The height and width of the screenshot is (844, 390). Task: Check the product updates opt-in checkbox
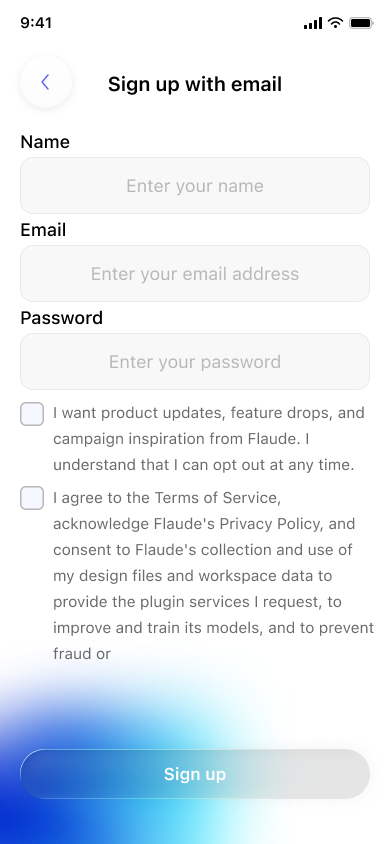tap(32, 414)
